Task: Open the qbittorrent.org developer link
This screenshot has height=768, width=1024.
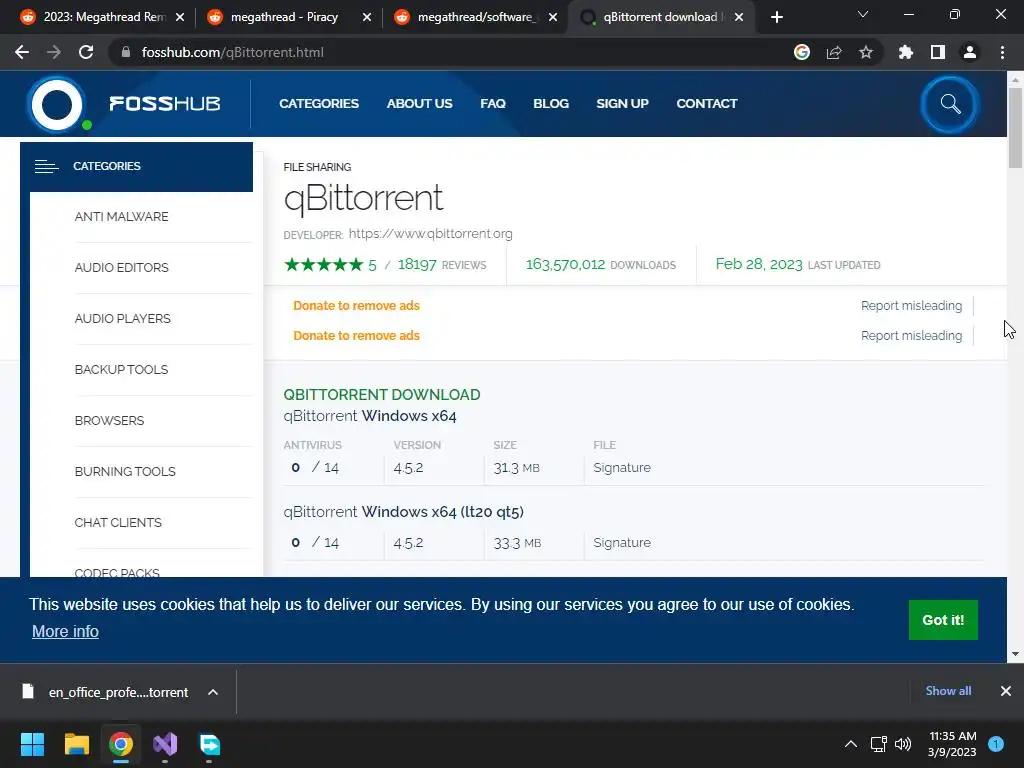Action: (430, 234)
